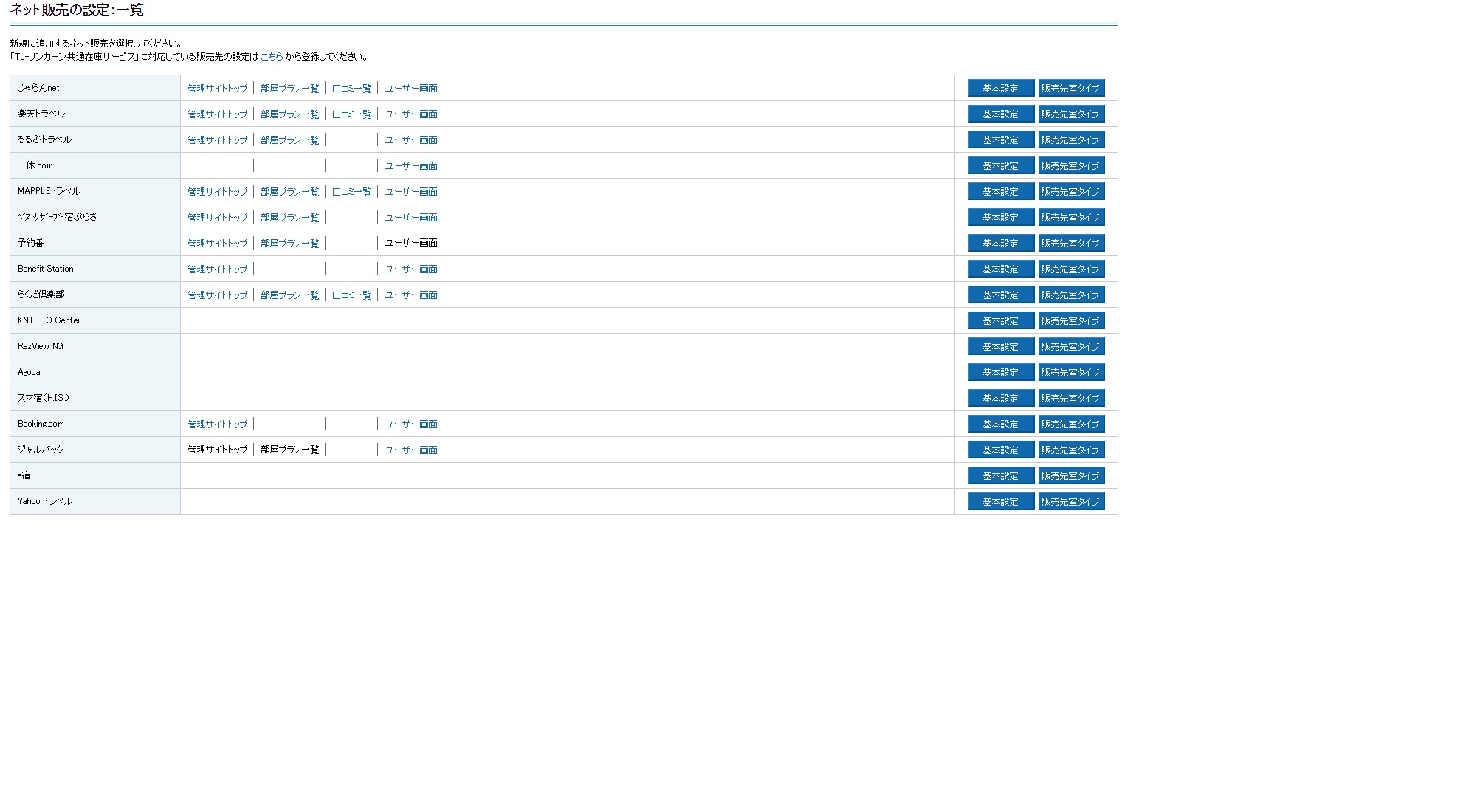1463x812 pixels.
Task: Click 基本設定 for KNT JTO Center
Action: (x=1000, y=320)
